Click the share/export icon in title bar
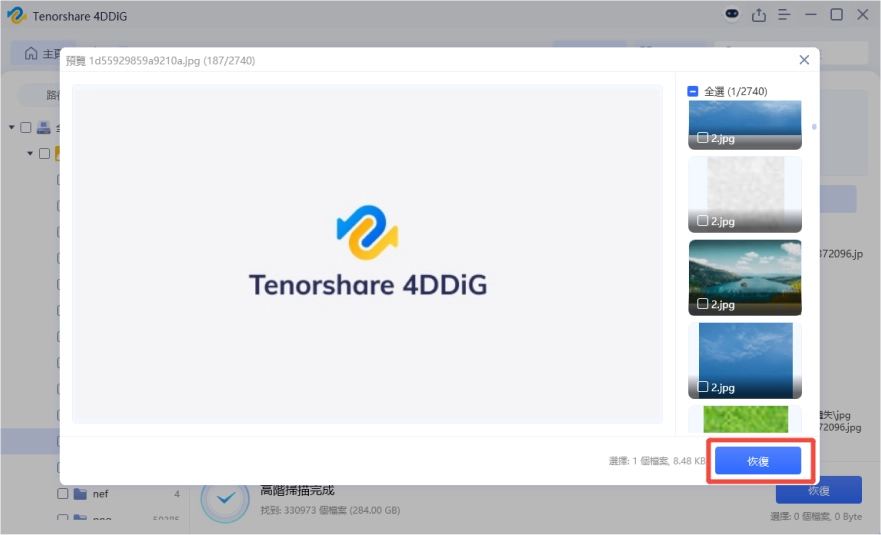 (759, 15)
